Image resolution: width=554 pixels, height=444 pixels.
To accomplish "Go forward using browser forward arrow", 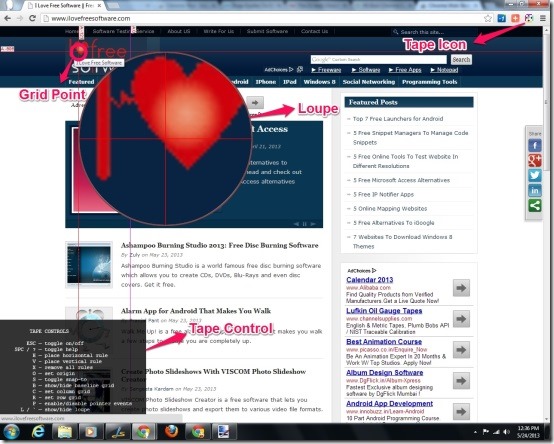I will click(x=20, y=18).
